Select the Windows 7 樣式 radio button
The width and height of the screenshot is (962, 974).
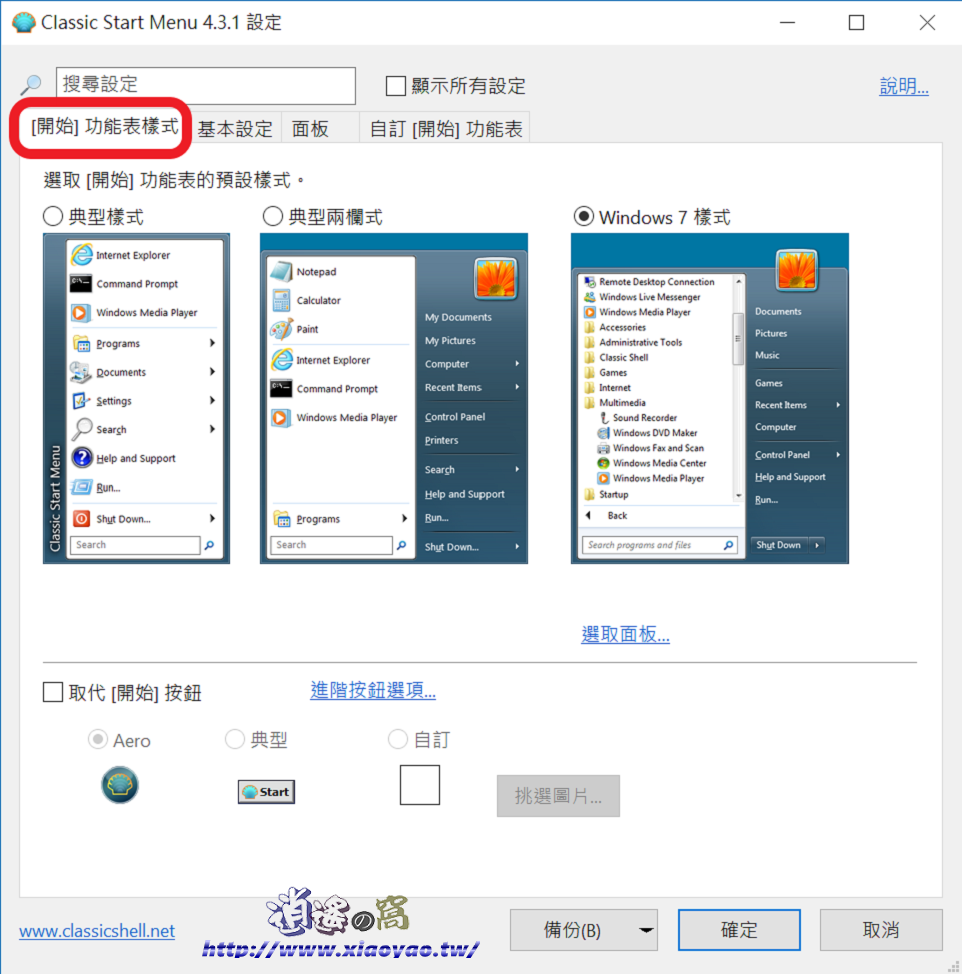[x=583, y=217]
